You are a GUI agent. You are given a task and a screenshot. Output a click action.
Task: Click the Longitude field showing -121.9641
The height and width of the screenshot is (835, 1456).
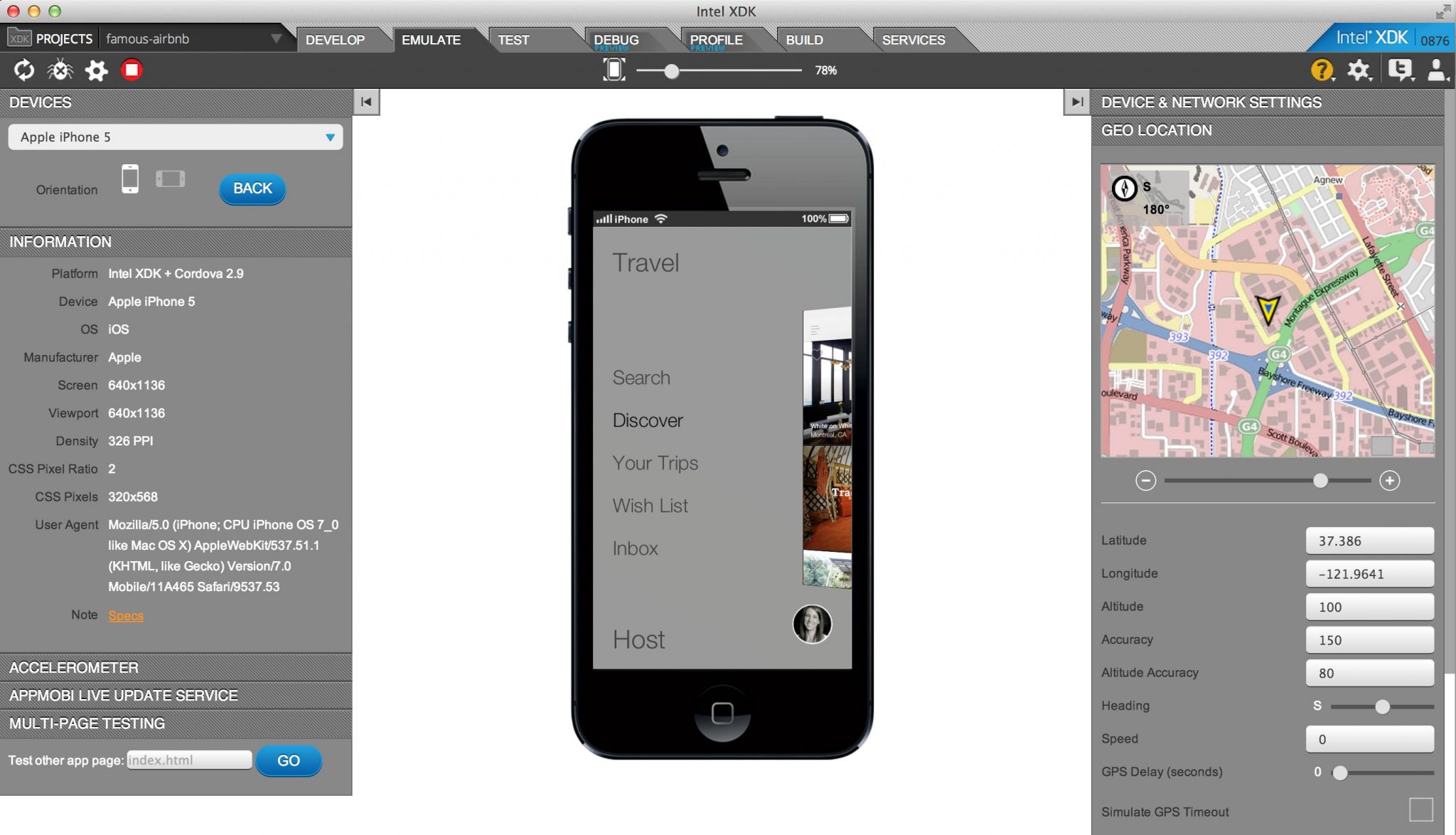(1369, 574)
